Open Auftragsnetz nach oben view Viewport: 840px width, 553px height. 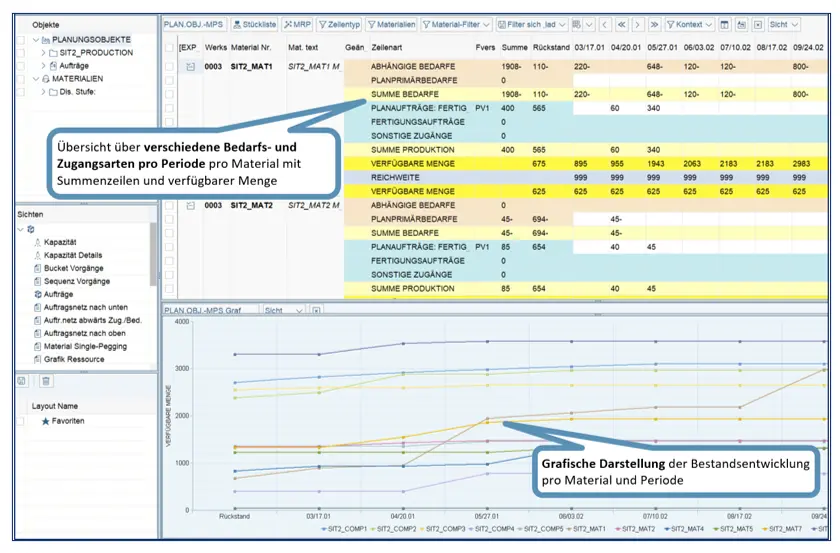point(85,333)
